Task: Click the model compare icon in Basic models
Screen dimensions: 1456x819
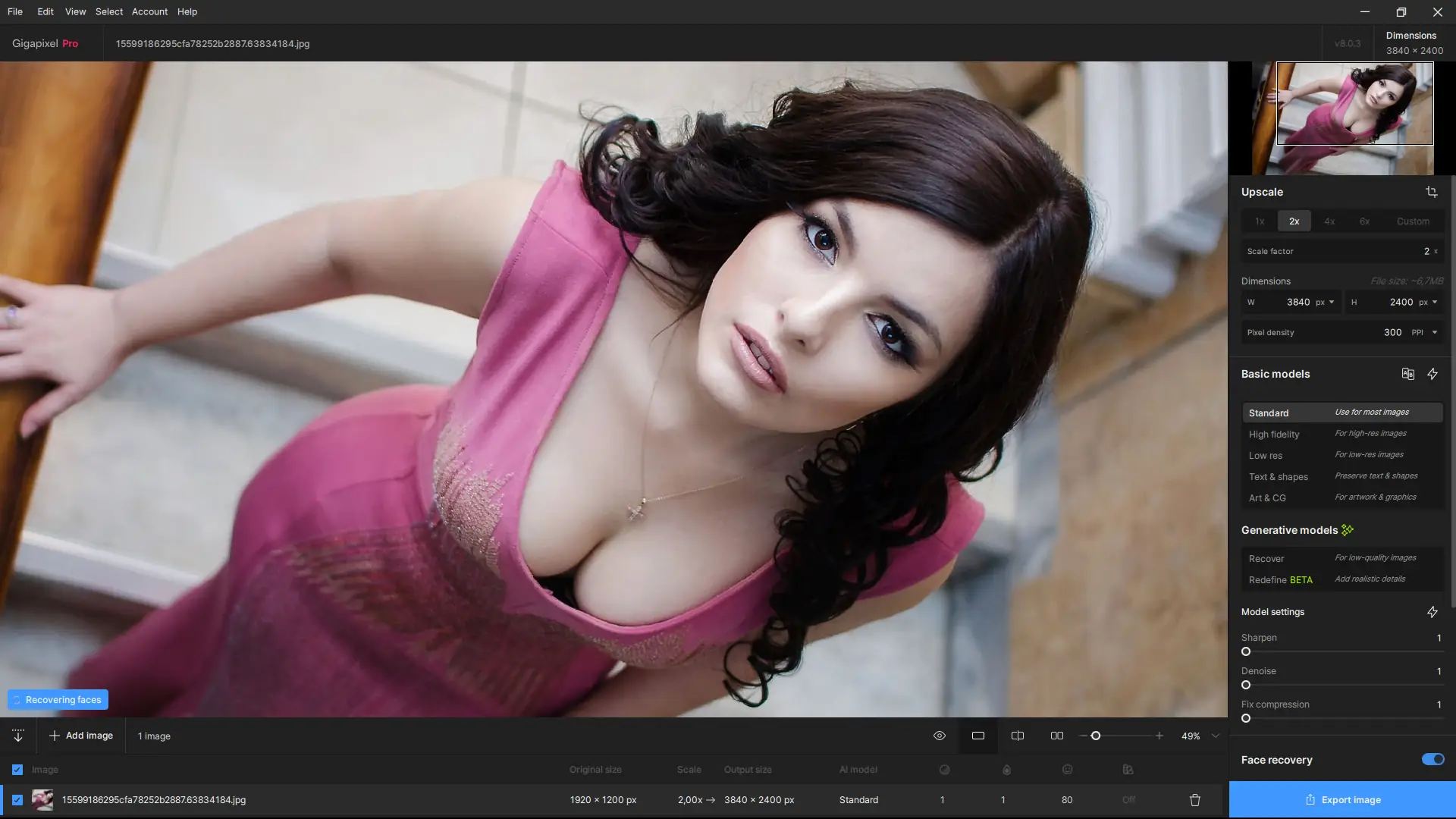Action: (x=1407, y=374)
